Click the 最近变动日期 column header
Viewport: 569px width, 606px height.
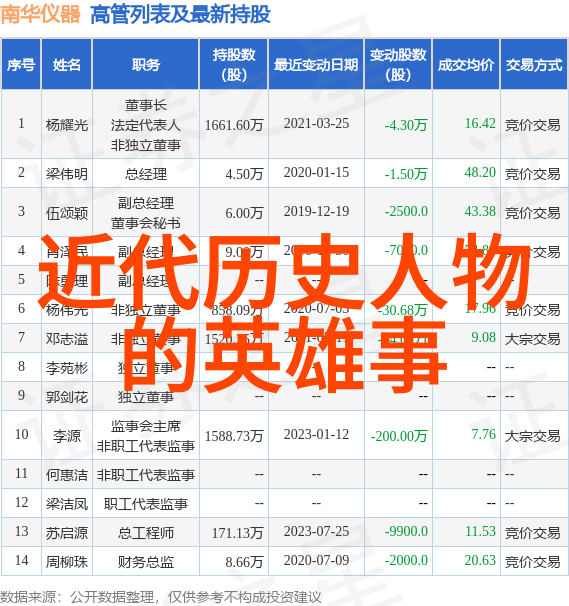tap(316, 65)
